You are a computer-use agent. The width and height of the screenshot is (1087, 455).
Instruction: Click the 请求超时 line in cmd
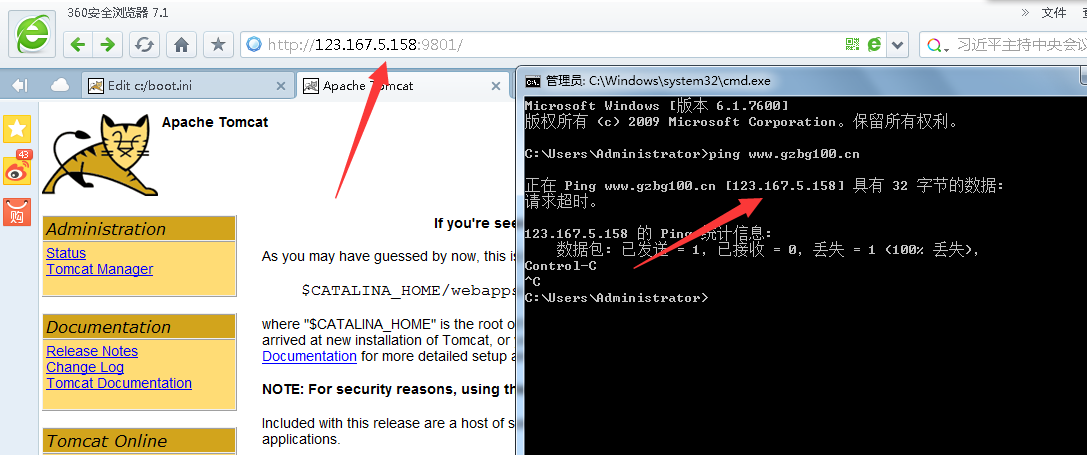(562, 203)
